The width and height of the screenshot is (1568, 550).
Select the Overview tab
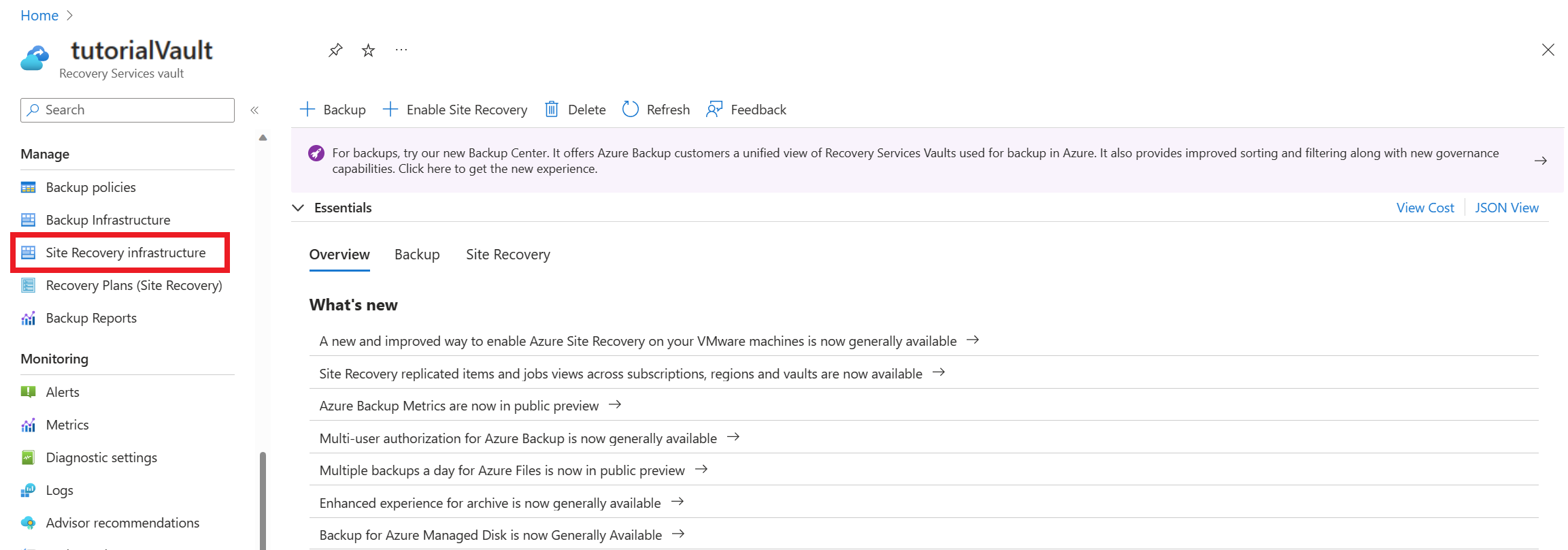[x=339, y=255]
